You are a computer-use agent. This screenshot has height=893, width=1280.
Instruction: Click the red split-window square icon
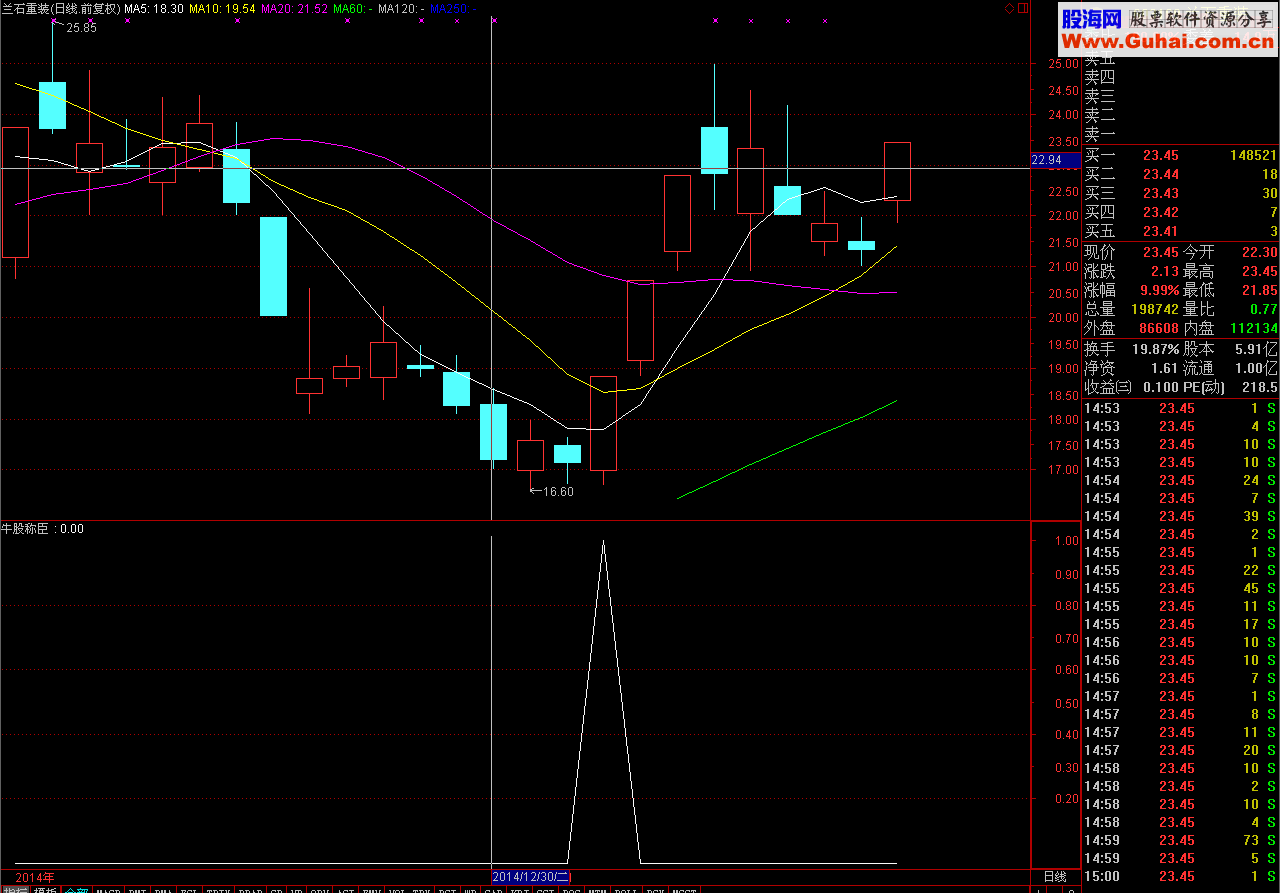[1022, 8]
